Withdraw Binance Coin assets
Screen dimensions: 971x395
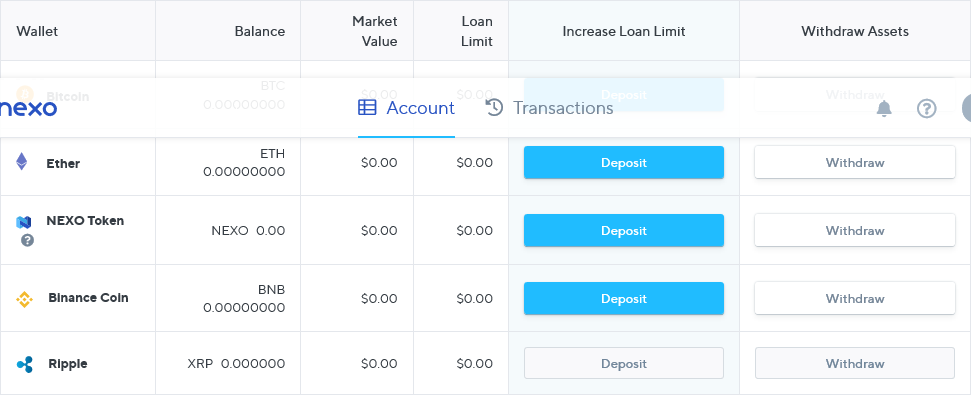(855, 298)
